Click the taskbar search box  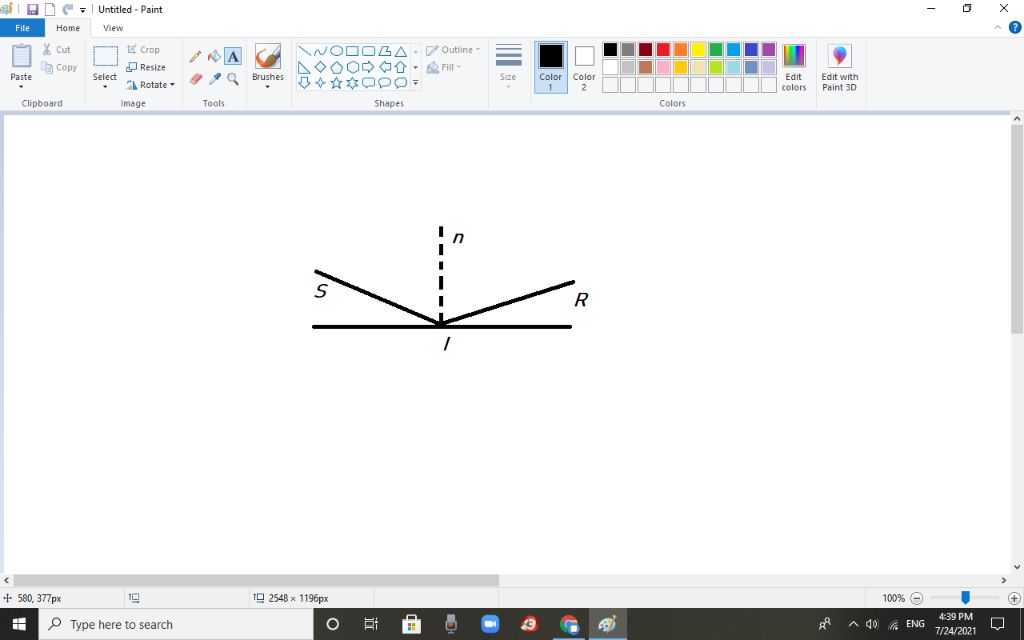click(176, 624)
